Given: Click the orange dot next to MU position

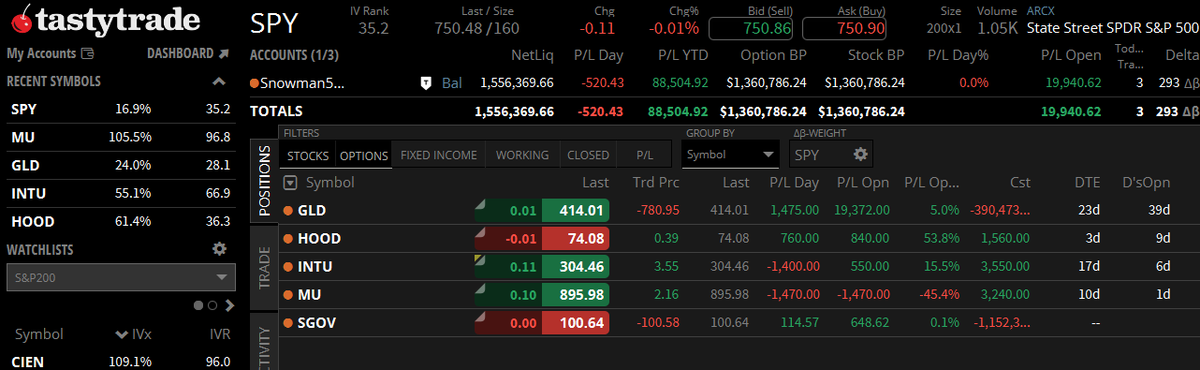Looking at the screenshot, I should pos(288,294).
